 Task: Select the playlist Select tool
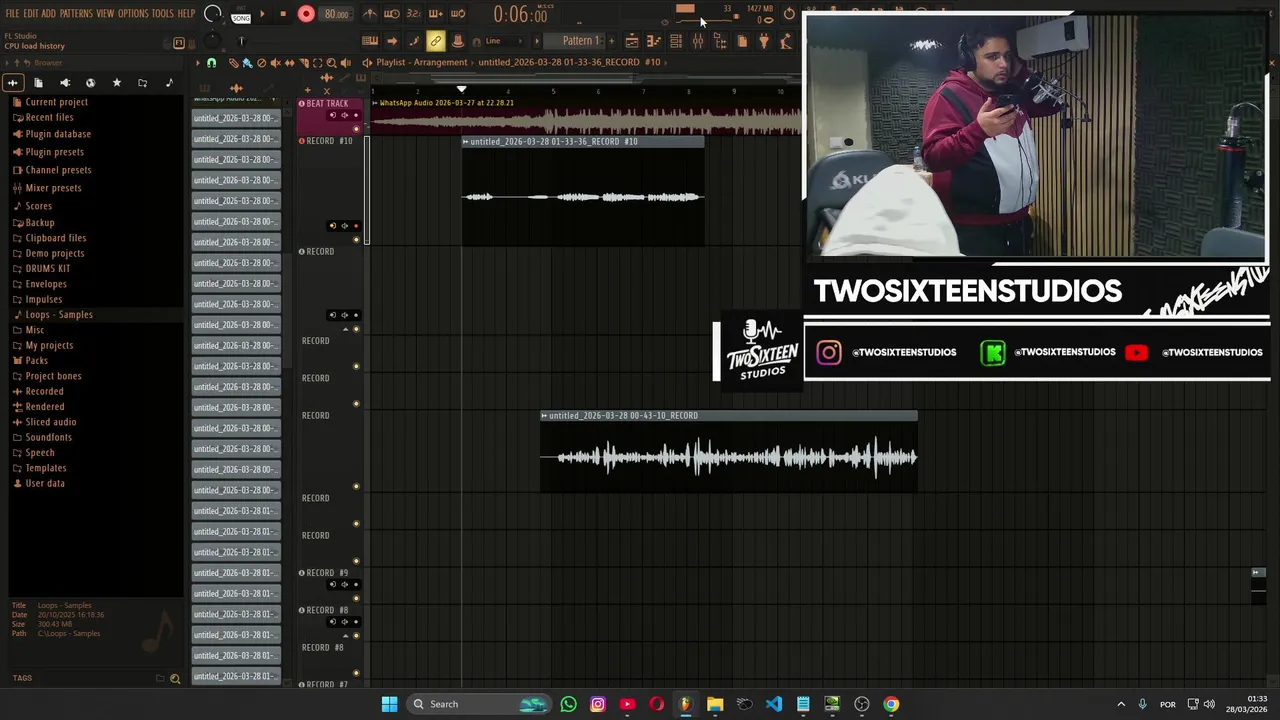coord(317,63)
